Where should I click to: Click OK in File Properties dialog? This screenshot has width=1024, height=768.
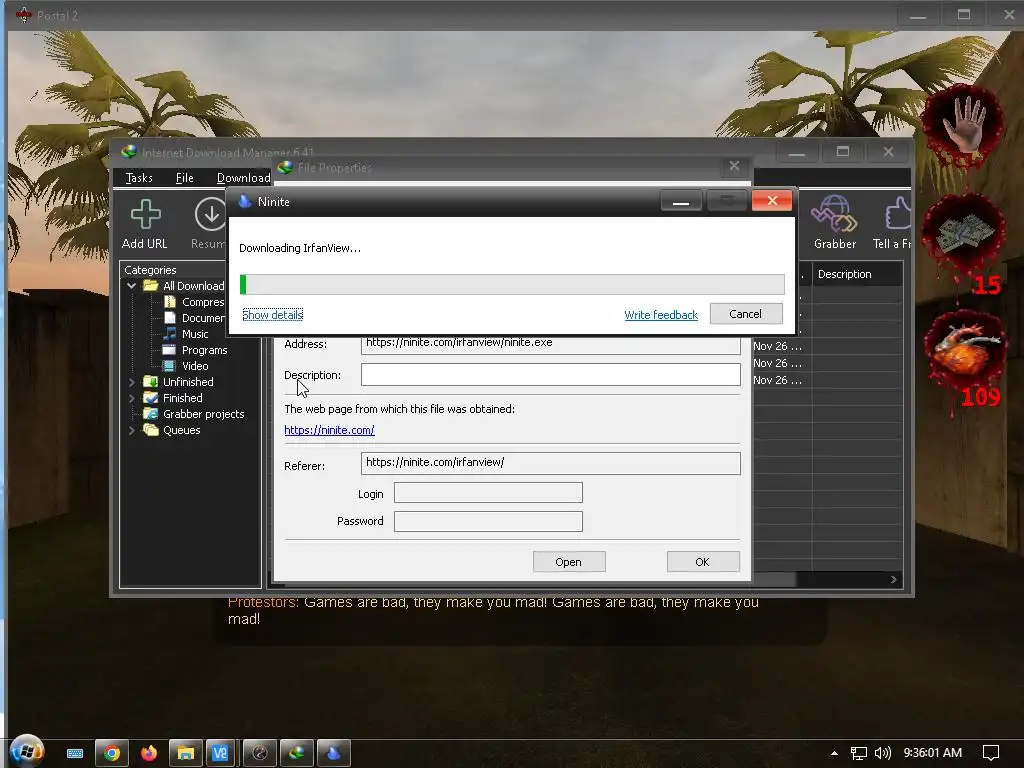[703, 562]
